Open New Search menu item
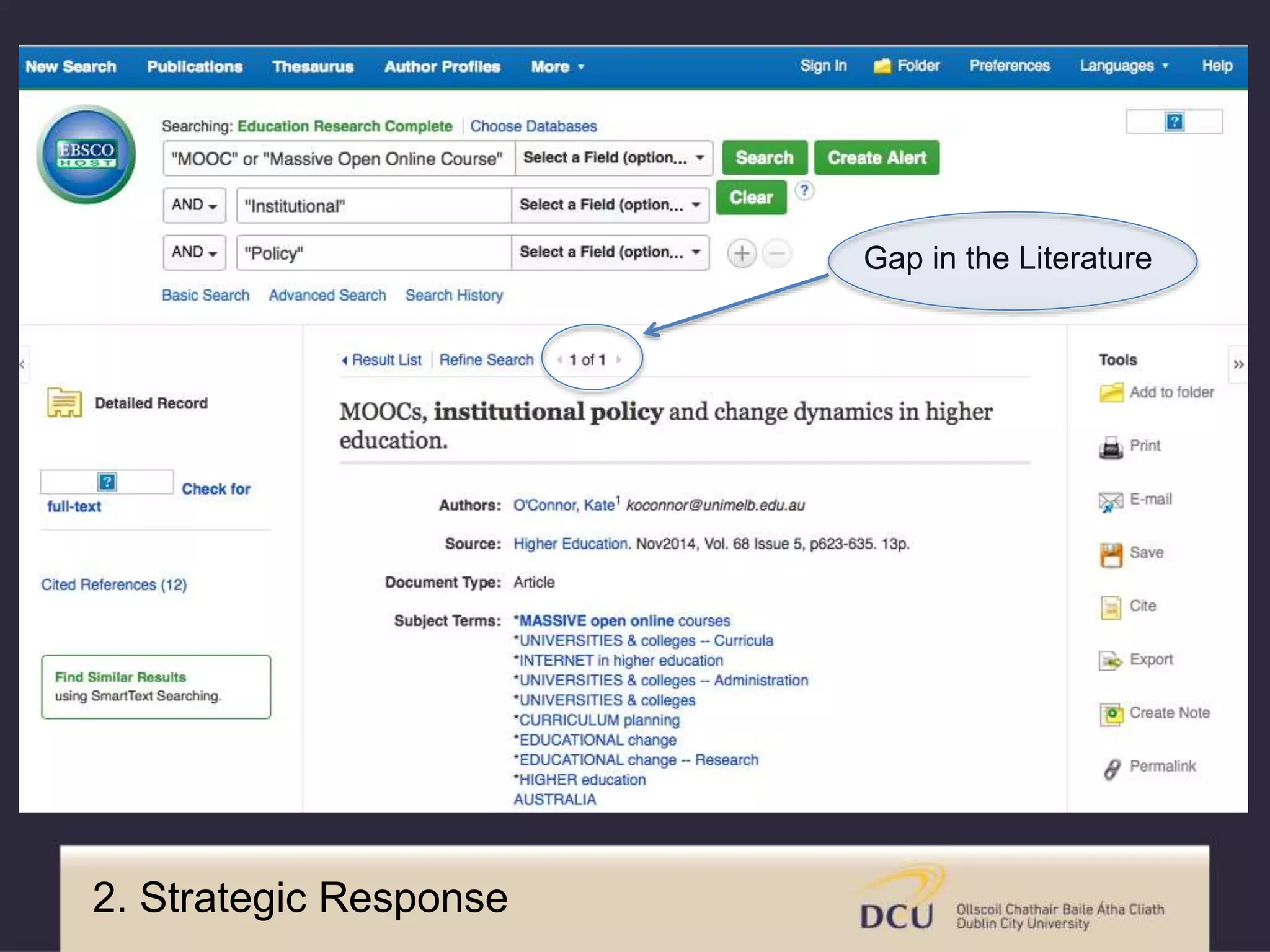1270x952 pixels. (71, 66)
